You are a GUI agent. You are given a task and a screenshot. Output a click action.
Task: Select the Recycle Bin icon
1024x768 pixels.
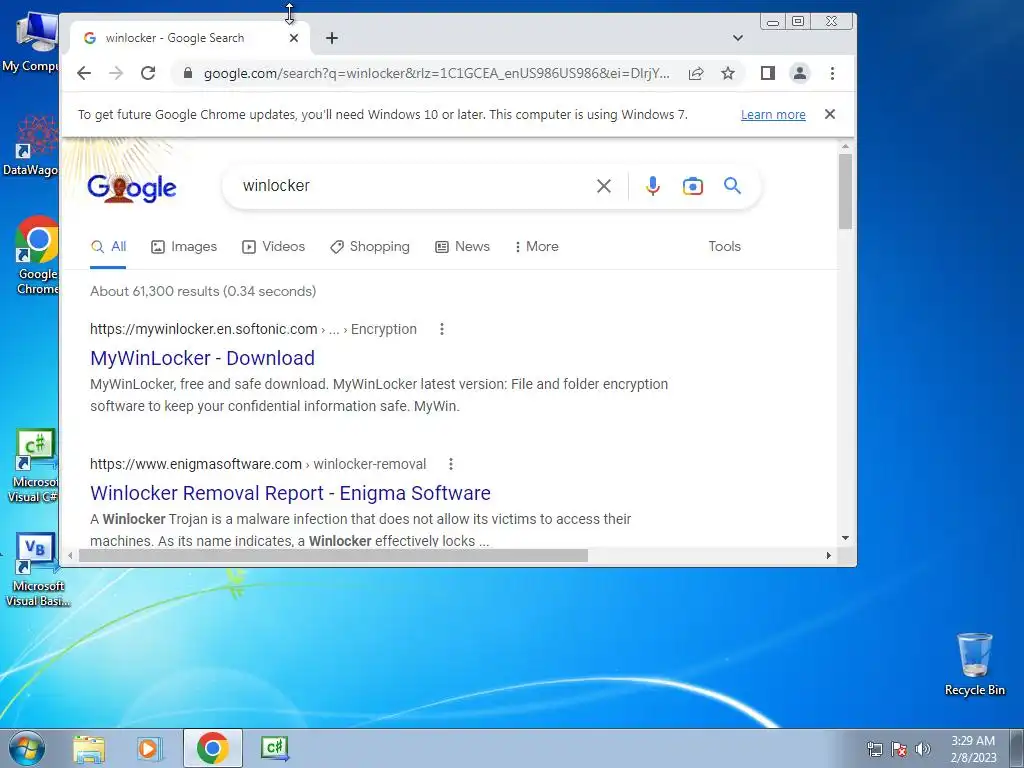(974, 664)
